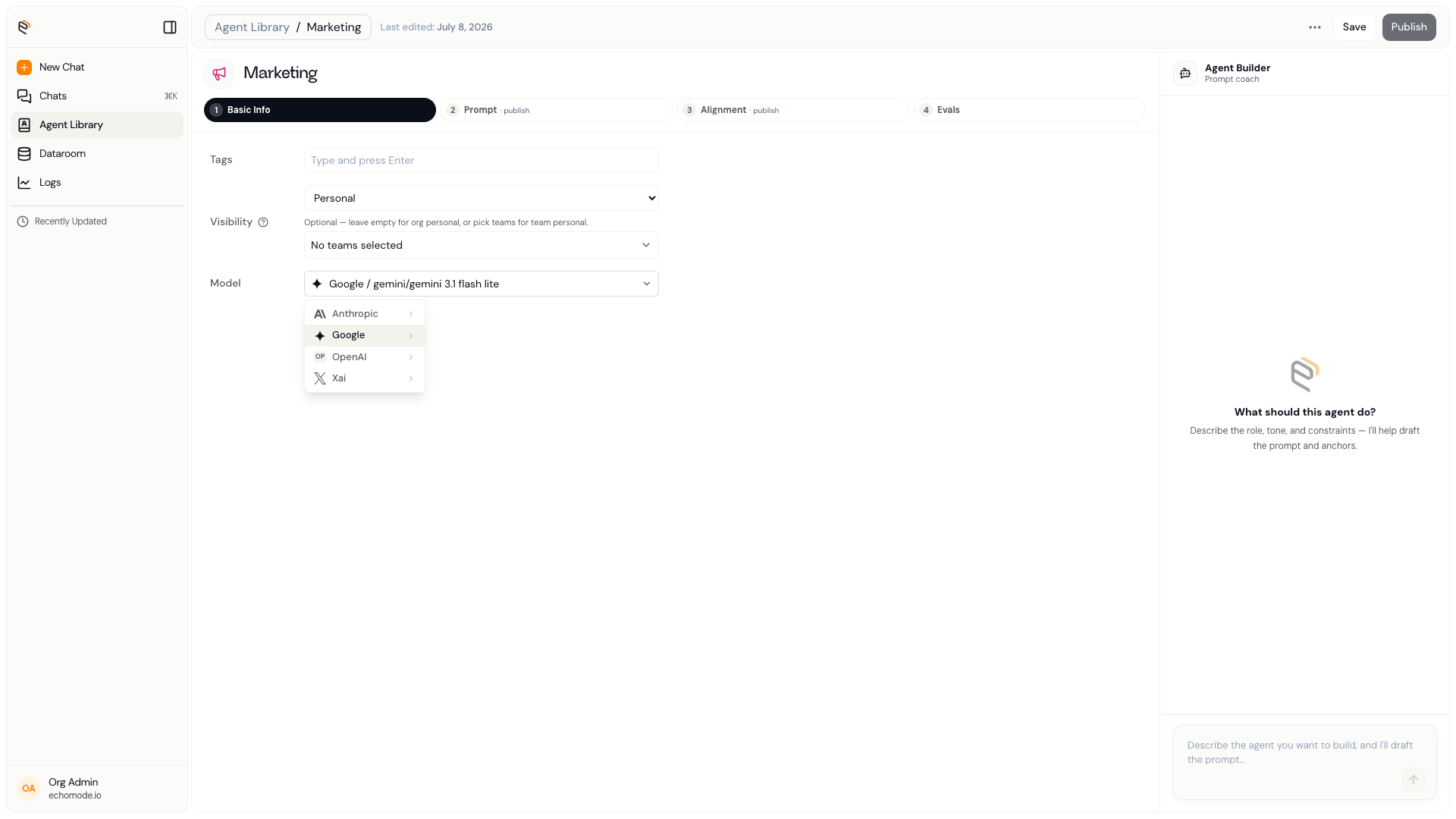Click the Marketing megaphone agent icon

[x=219, y=74]
